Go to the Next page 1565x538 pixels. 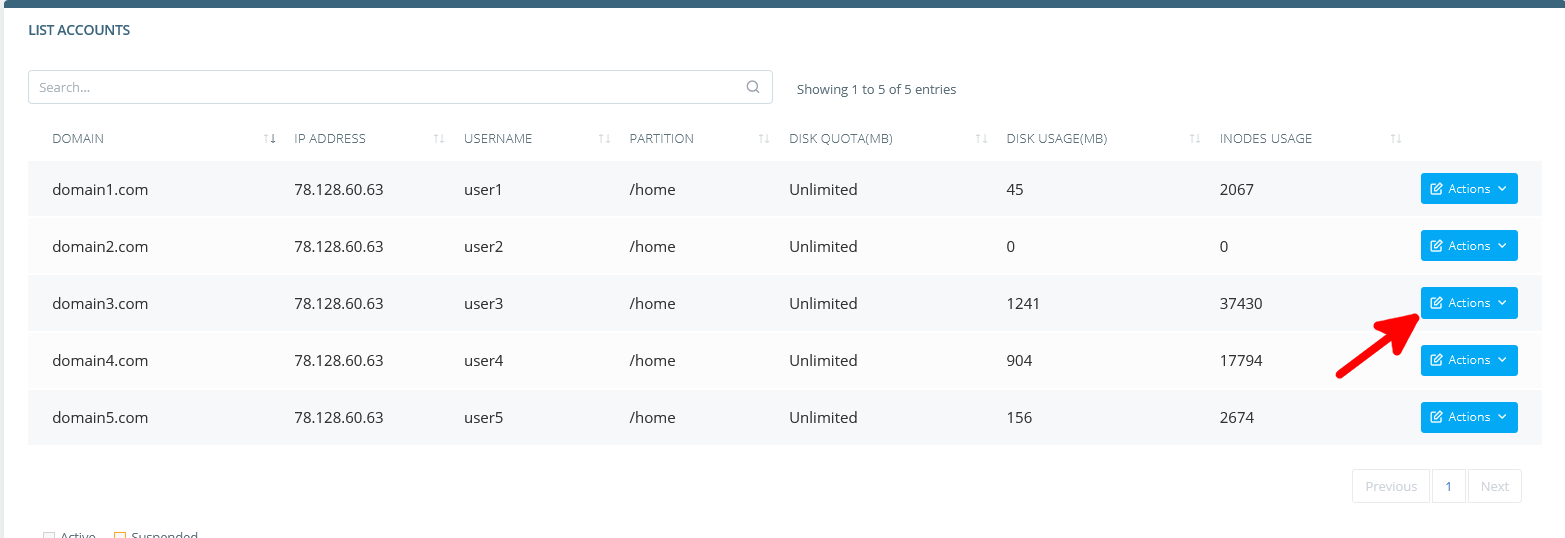(1494, 486)
